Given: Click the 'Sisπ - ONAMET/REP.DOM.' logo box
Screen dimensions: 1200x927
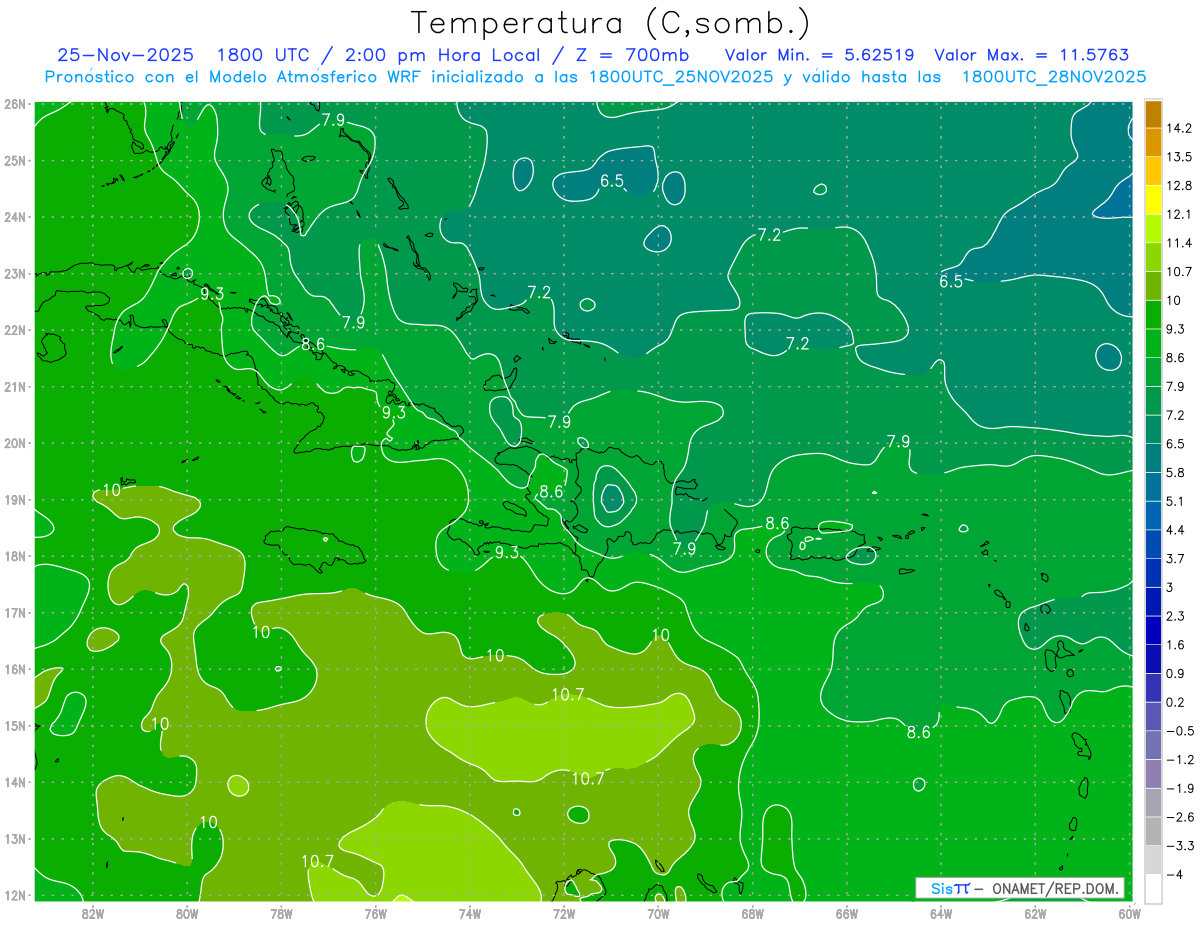Looking at the screenshot, I should pyautogui.click(x=1019, y=888).
